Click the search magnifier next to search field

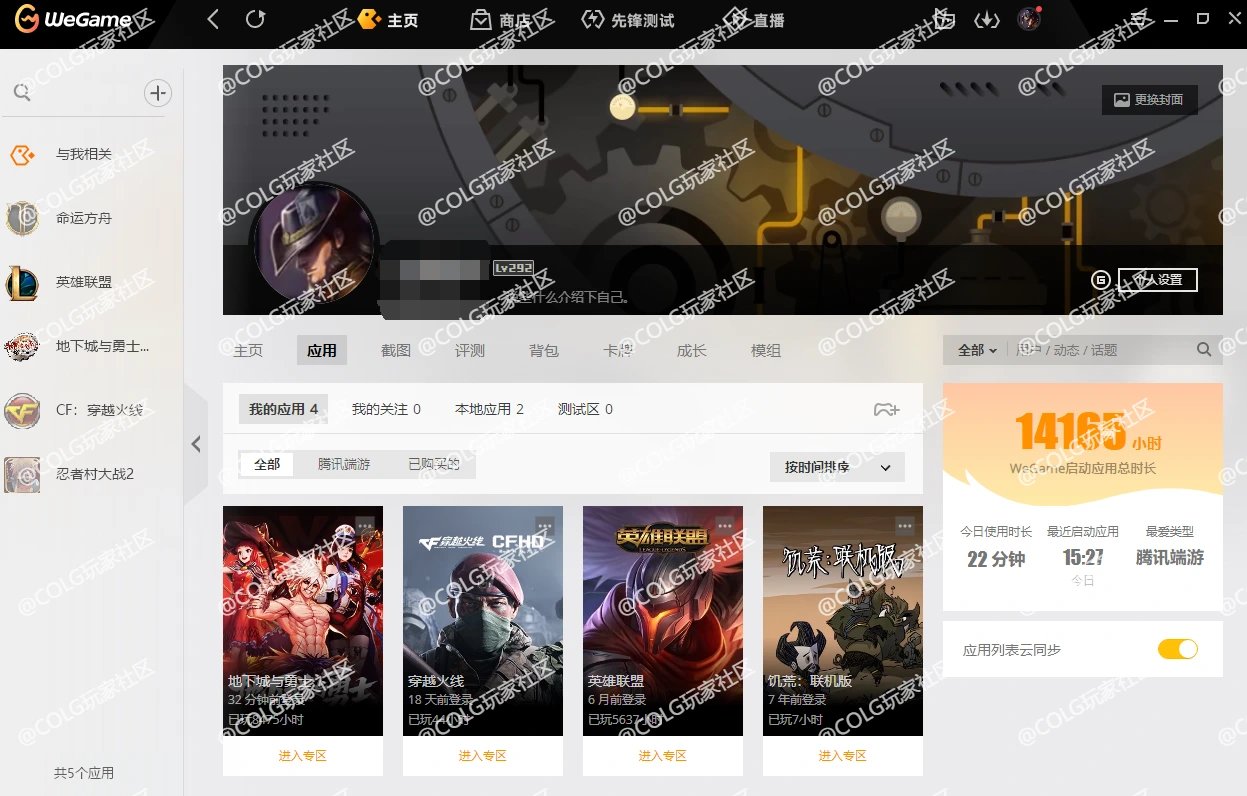click(1204, 350)
